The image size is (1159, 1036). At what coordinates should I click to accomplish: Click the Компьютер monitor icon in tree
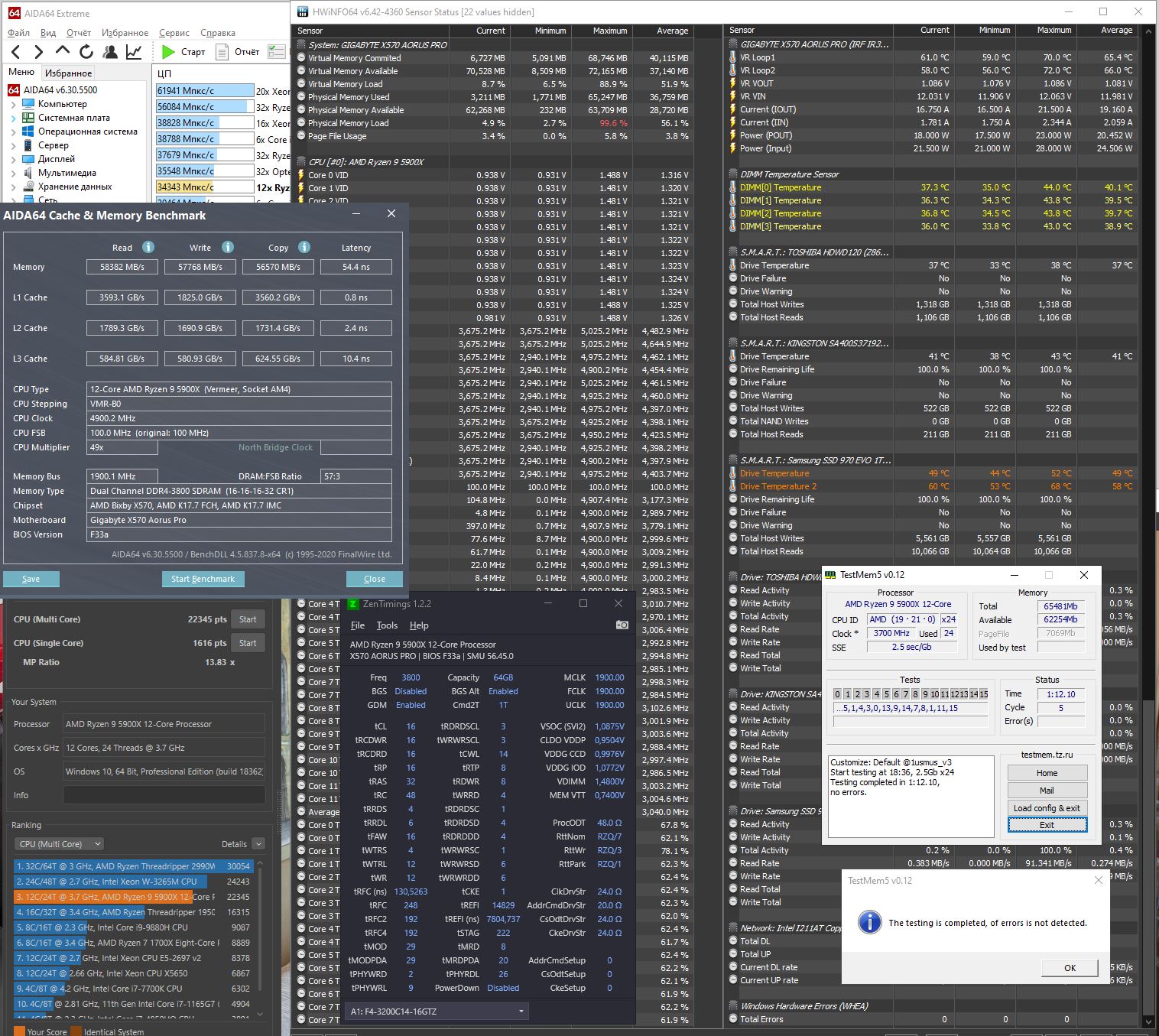[x=28, y=104]
